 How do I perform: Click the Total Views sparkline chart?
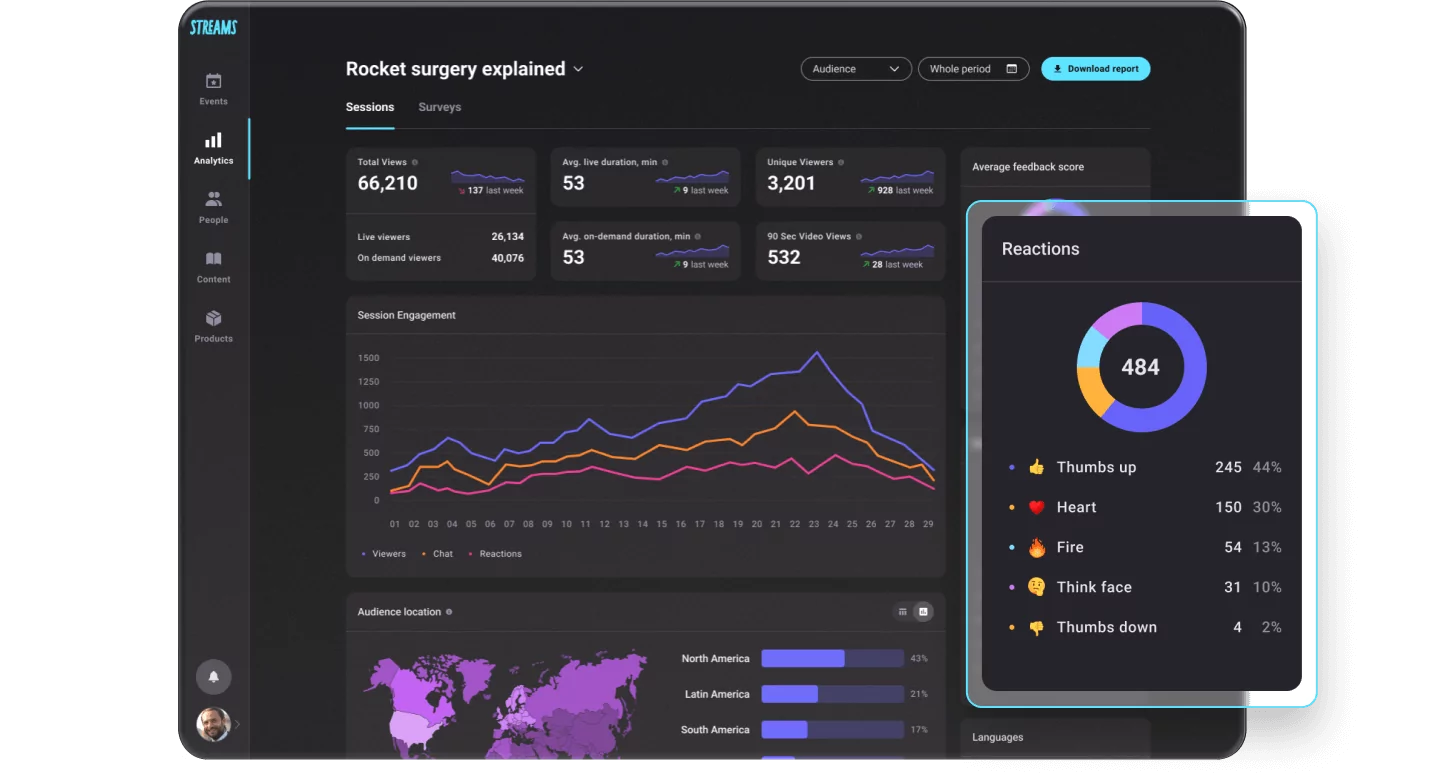pos(487,176)
